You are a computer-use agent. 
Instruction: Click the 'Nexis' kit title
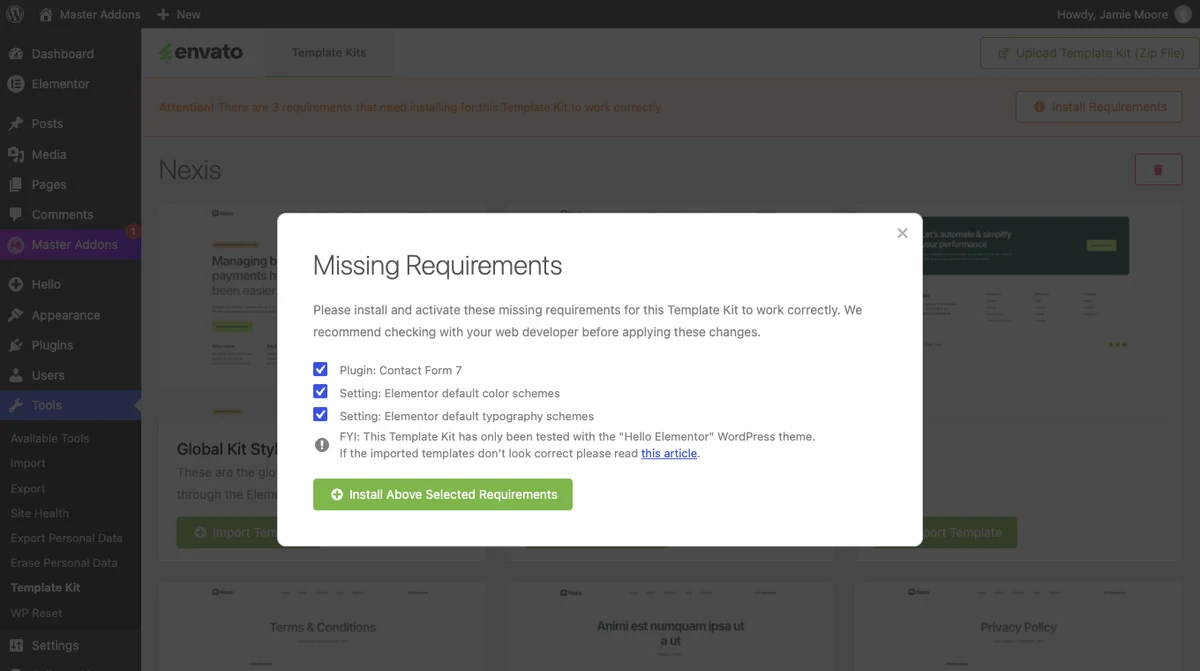click(x=190, y=170)
